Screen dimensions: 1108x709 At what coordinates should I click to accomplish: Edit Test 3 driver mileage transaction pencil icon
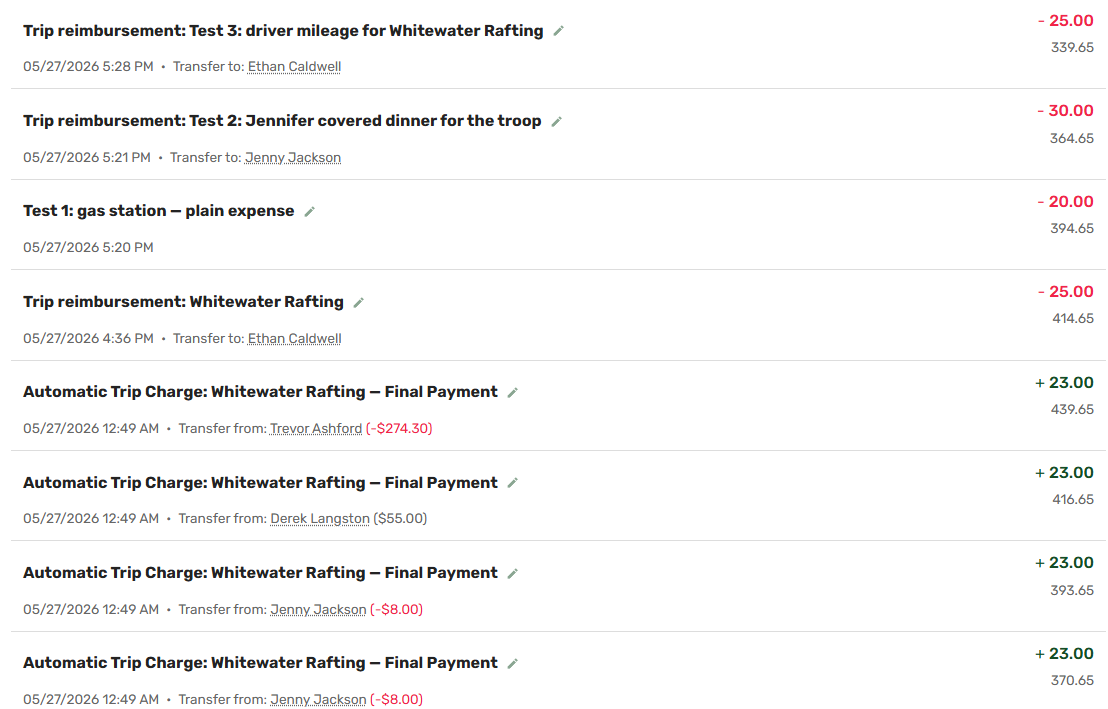558,31
